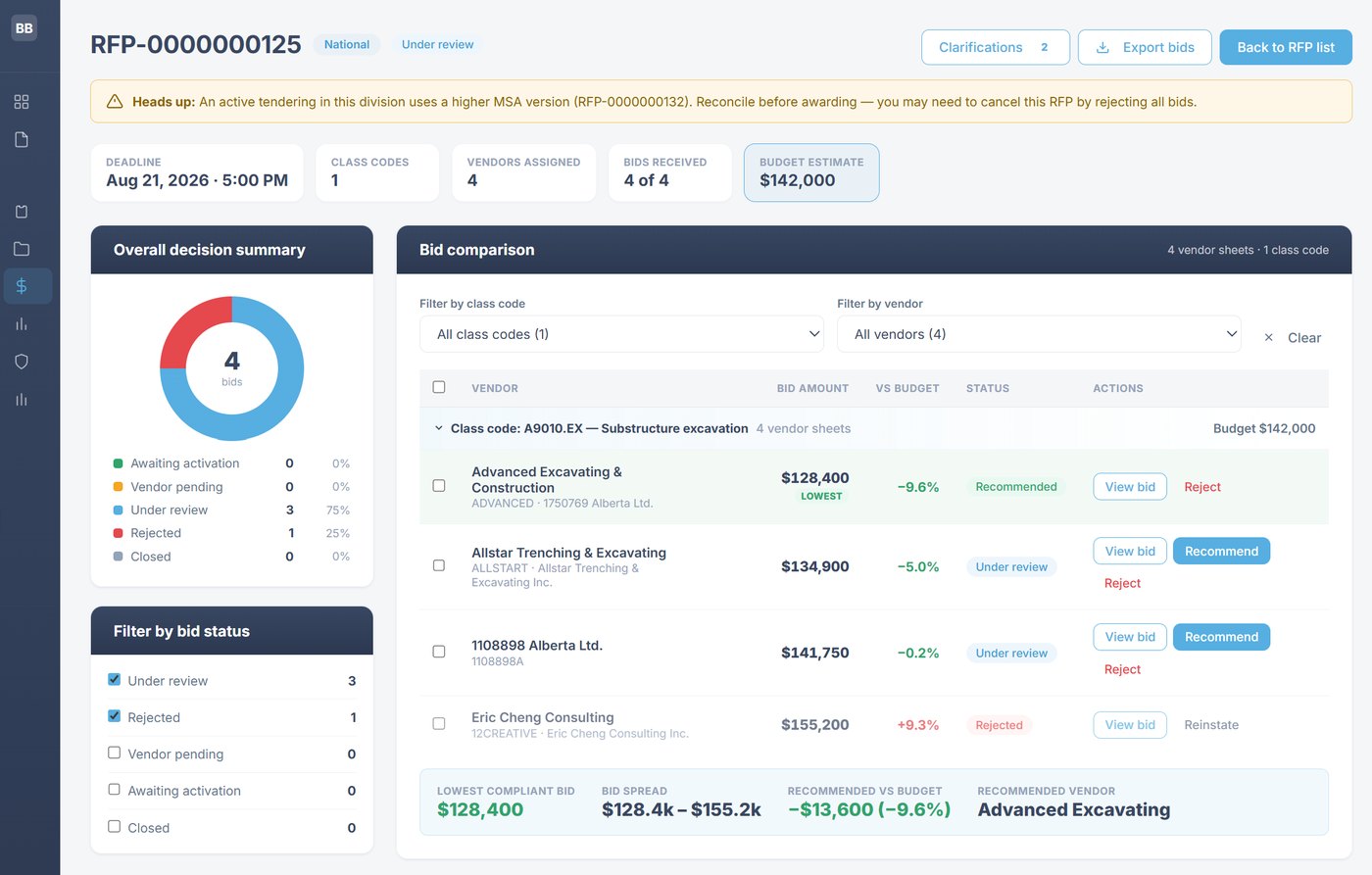Open the folder icon in the sidebar

point(22,249)
